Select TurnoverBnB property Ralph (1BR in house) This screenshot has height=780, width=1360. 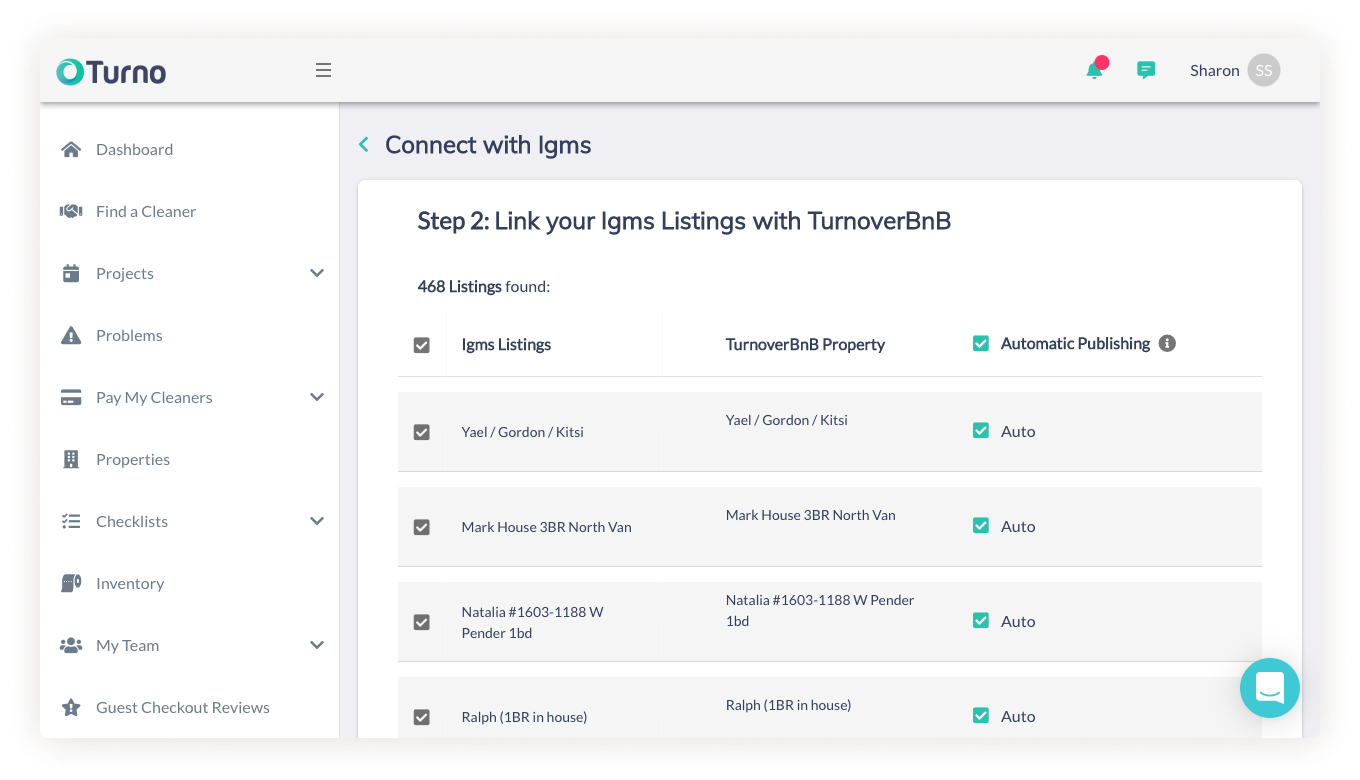tap(788, 705)
